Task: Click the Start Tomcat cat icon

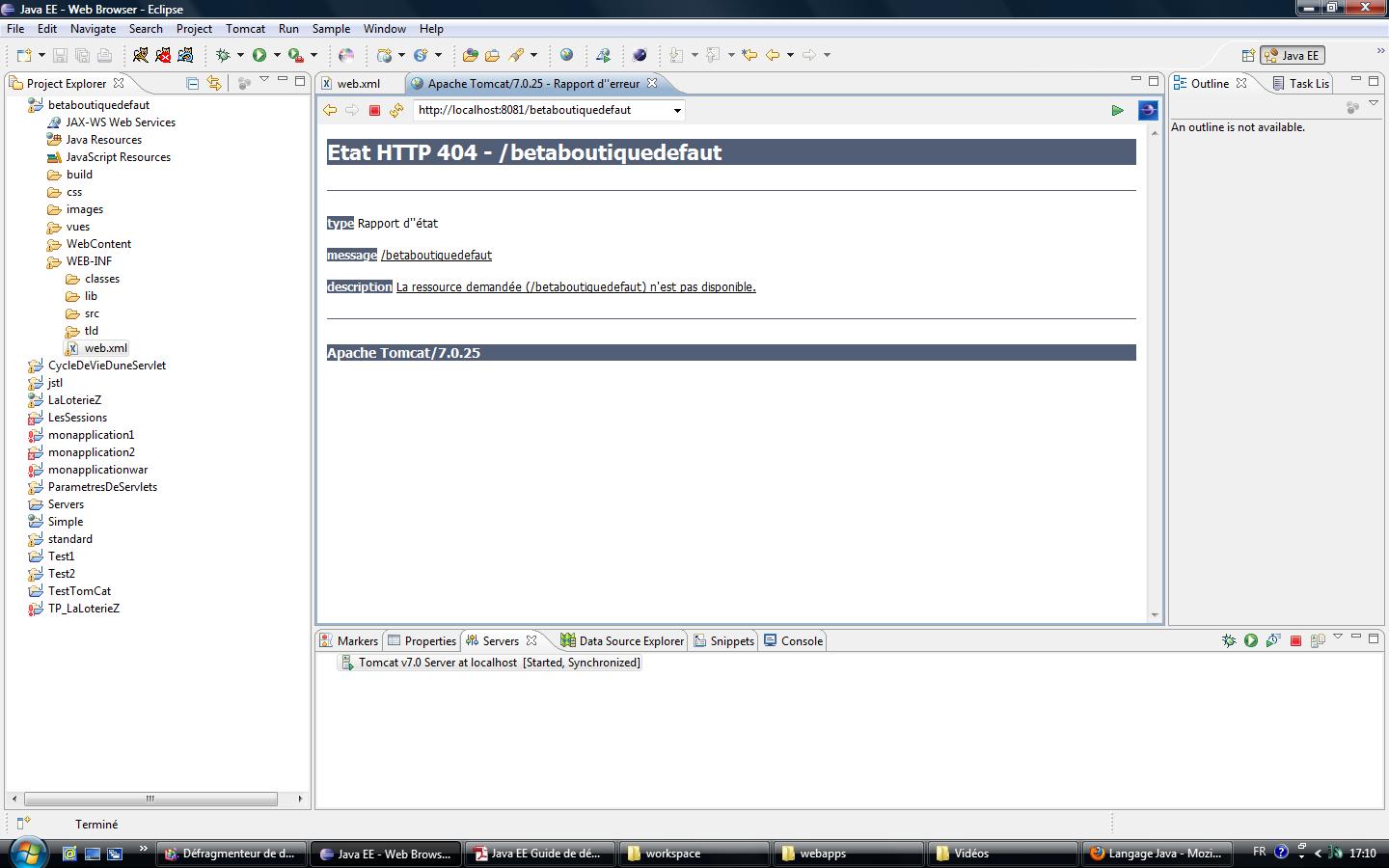Action: pyautogui.click(x=141, y=55)
